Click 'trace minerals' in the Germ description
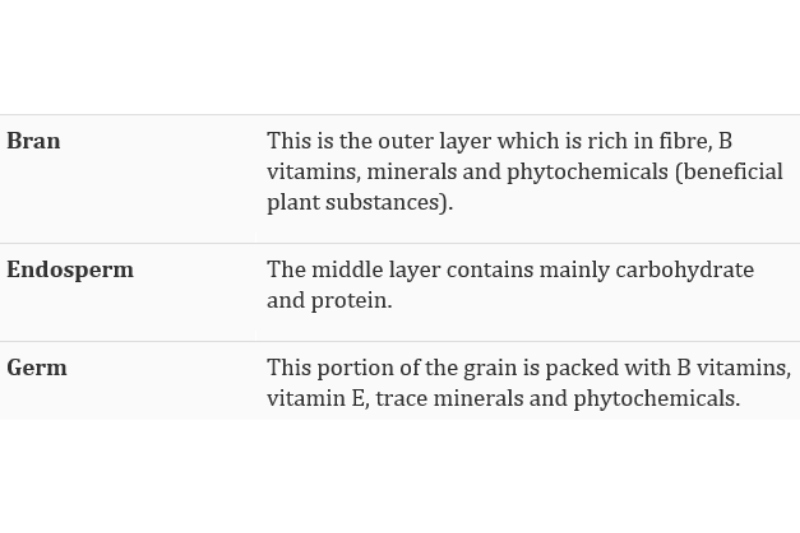Image resolution: width=800 pixels, height=533 pixels. pyautogui.click(x=446, y=397)
